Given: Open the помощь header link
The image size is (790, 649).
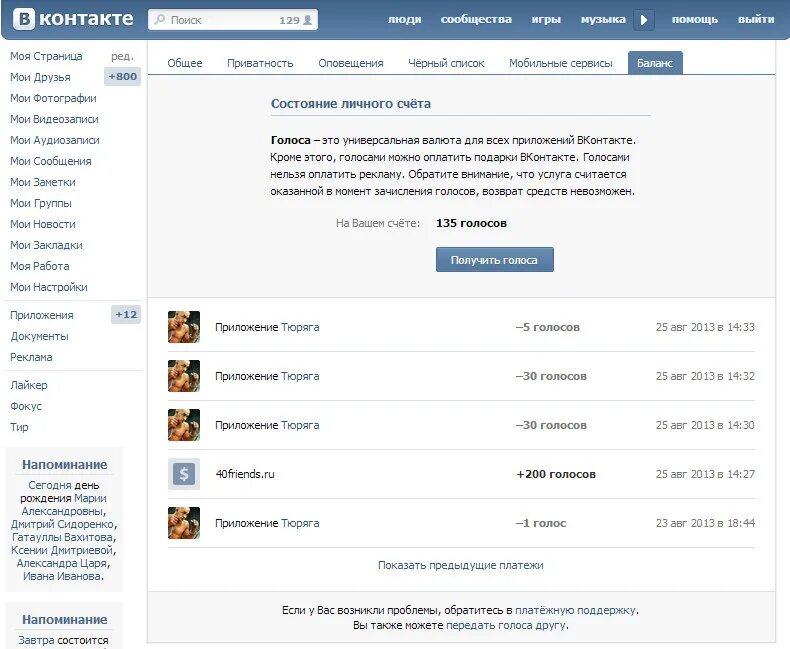Looking at the screenshot, I should click(695, 19).
